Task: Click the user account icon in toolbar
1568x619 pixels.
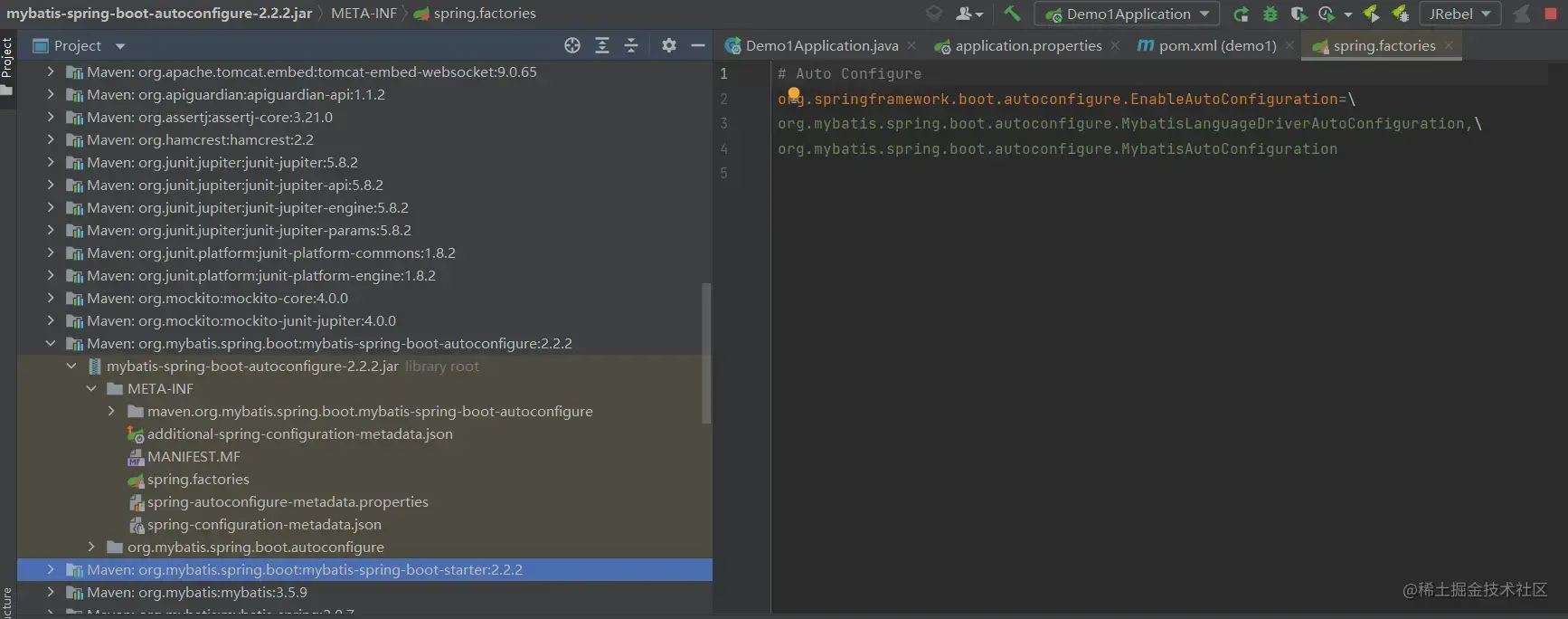Action: [x=968, y=14]
